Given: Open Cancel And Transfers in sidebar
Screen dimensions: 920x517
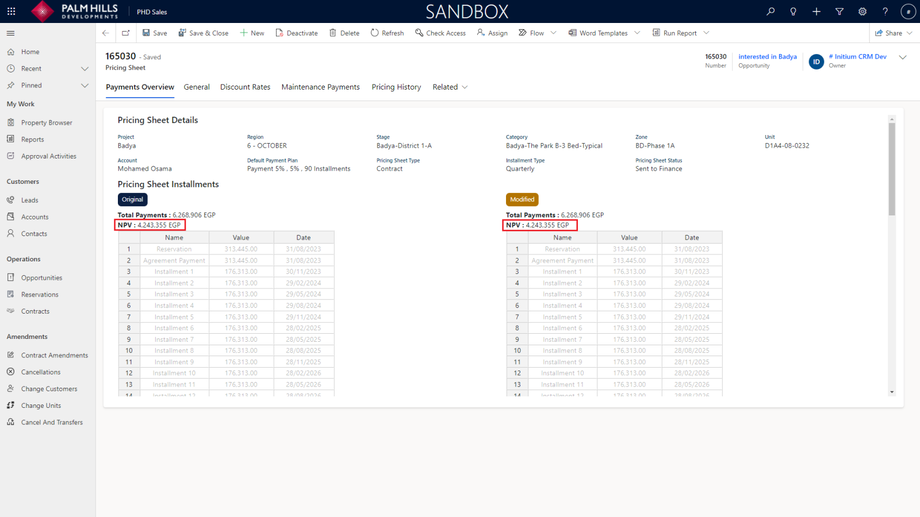Looking at the screenshot, I should click(x=52, y=422).
